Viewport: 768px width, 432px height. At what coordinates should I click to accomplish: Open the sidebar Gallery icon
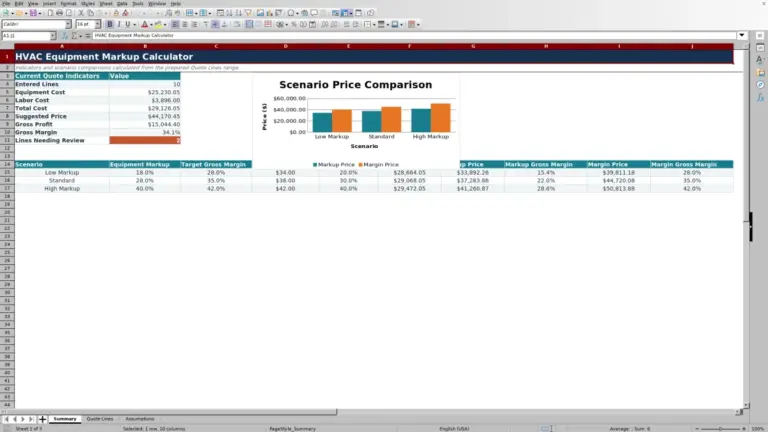point(760,72)
